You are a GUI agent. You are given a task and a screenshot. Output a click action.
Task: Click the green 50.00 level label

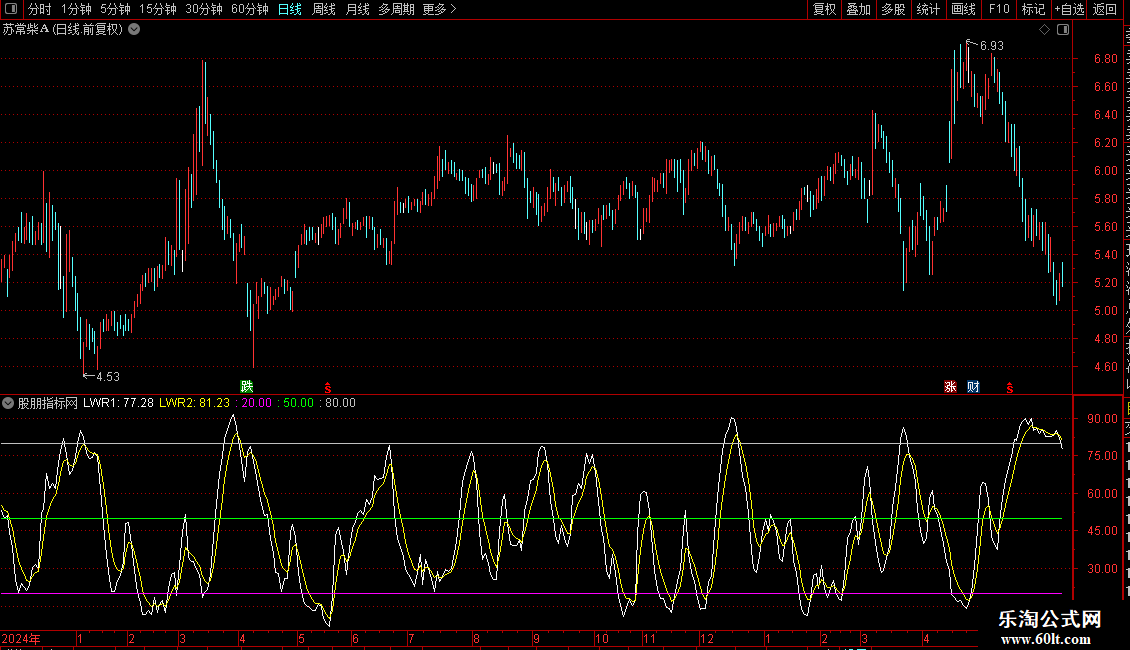click(298, 403)
